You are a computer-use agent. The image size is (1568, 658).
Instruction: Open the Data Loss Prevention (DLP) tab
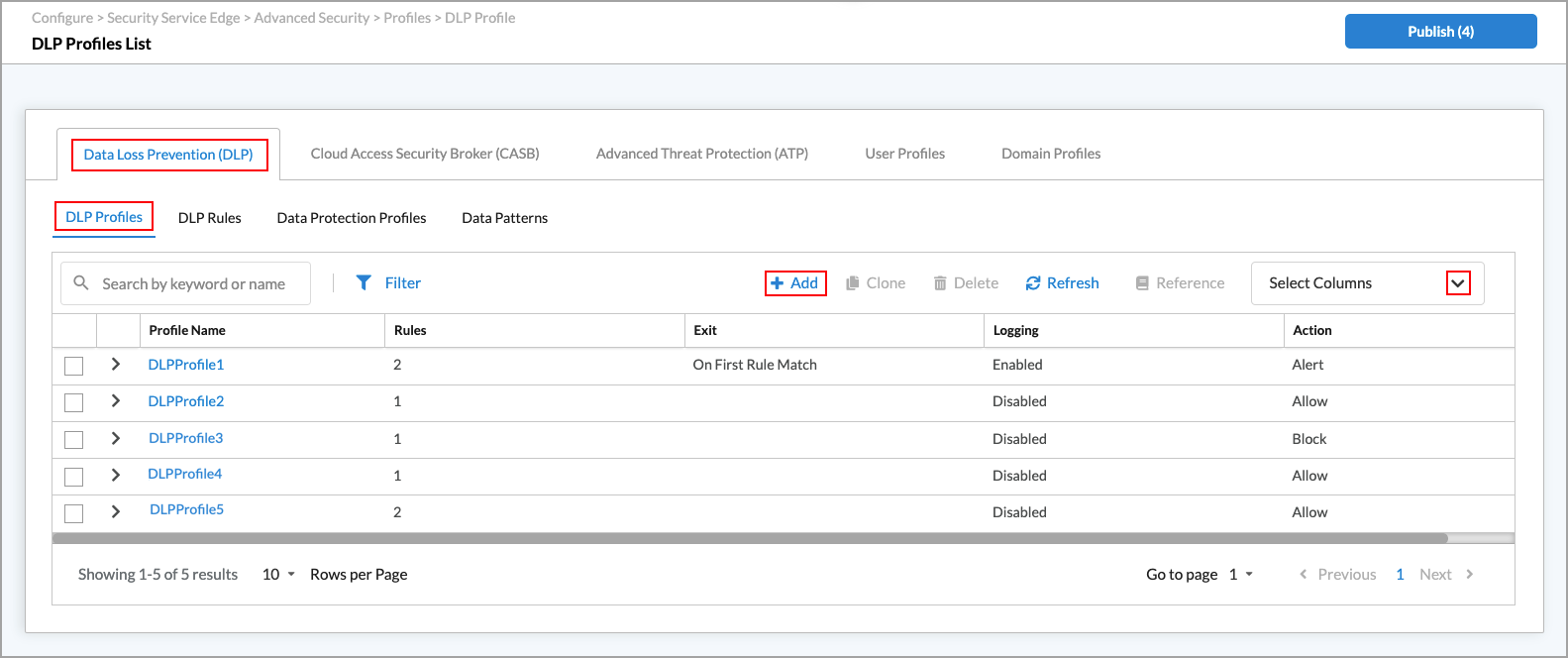[x=168, y=155]
